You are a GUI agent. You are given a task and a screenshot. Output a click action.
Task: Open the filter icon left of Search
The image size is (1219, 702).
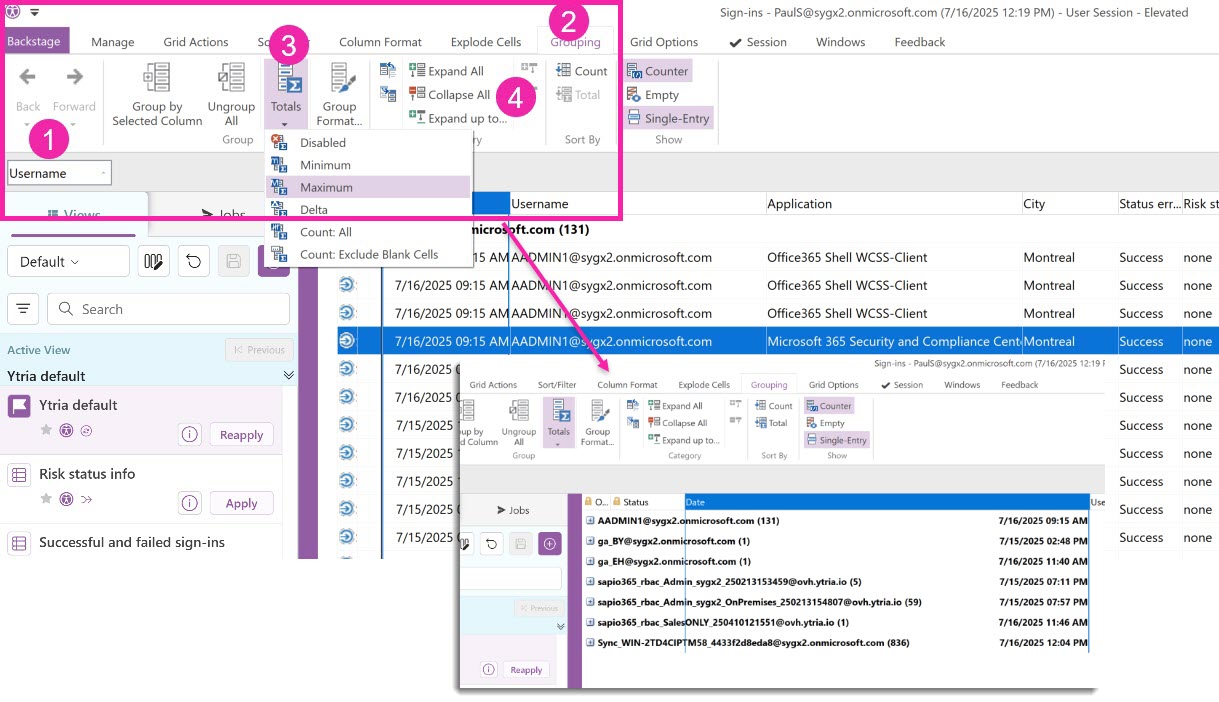pos(23,309)
